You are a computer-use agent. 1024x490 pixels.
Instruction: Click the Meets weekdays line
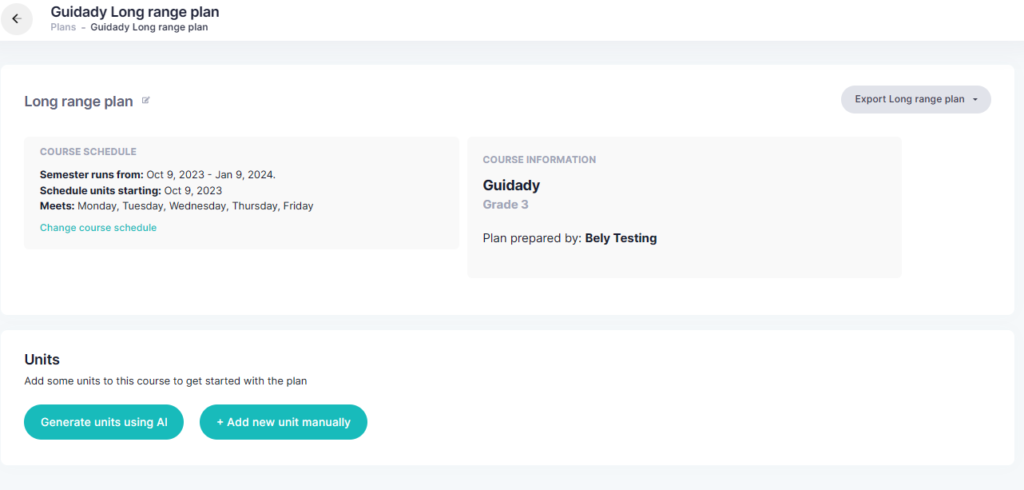(176, 206)
